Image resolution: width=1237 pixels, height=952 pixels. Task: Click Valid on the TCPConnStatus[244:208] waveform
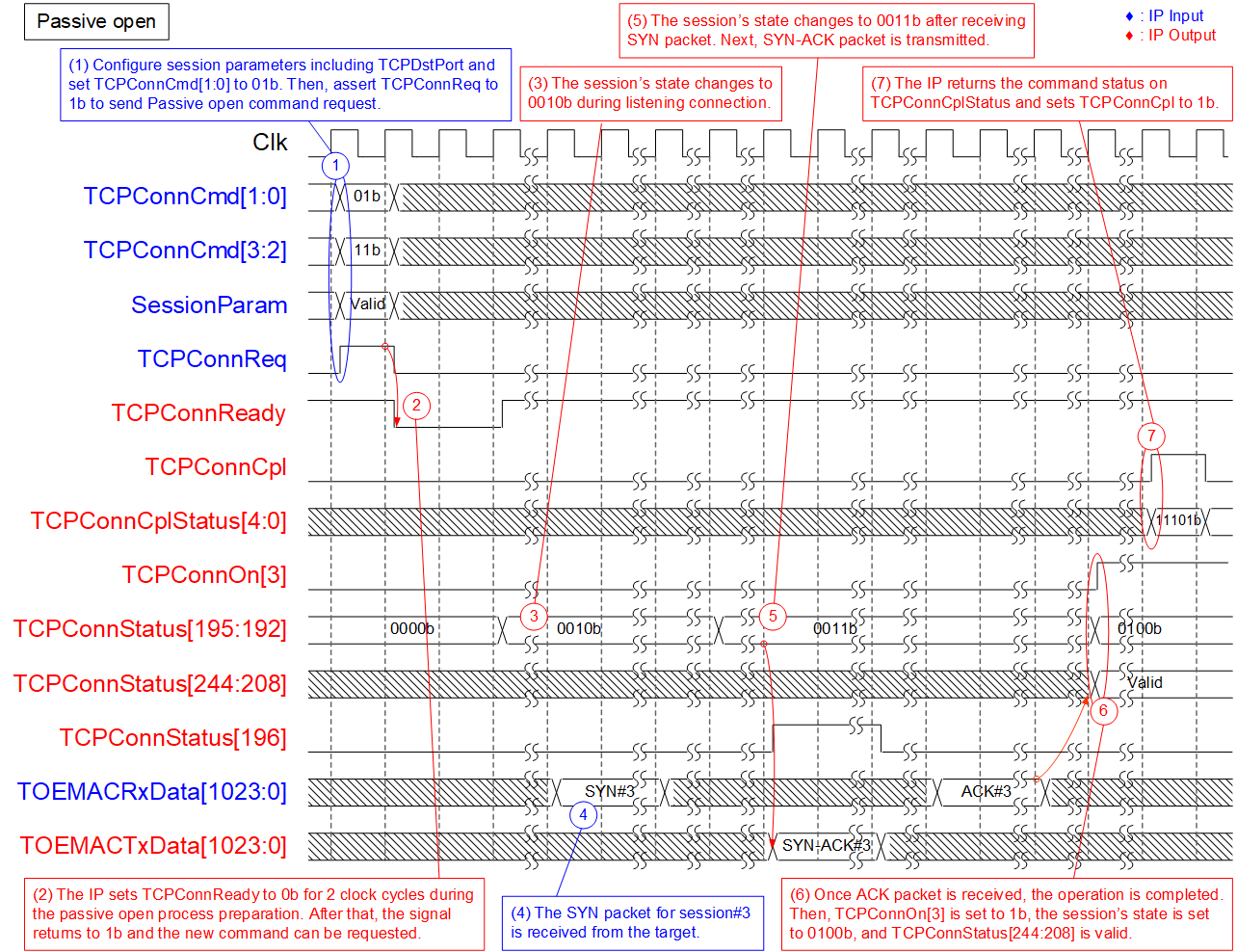coord(1145,683)
